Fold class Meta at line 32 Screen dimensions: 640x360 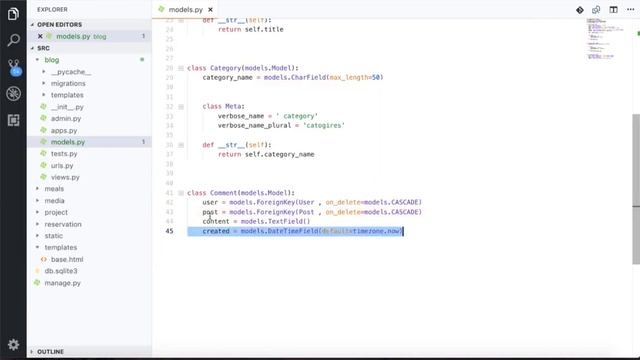click(181, 107)
